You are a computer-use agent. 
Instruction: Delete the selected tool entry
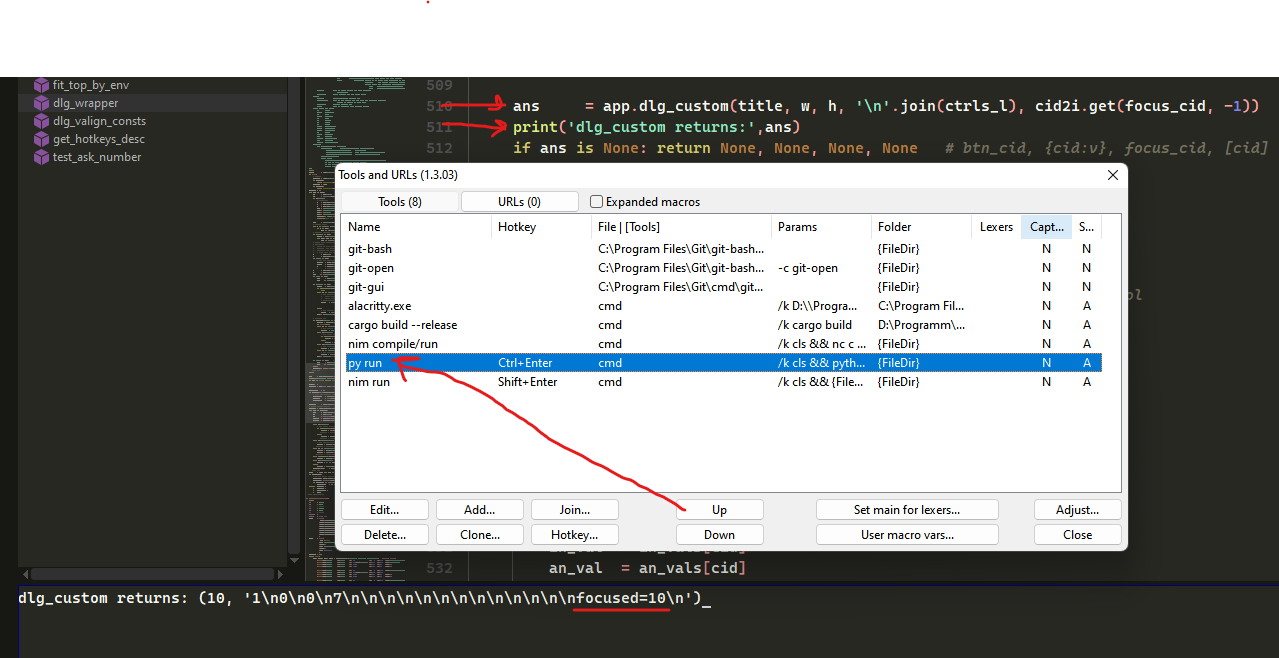pos(384,534)
